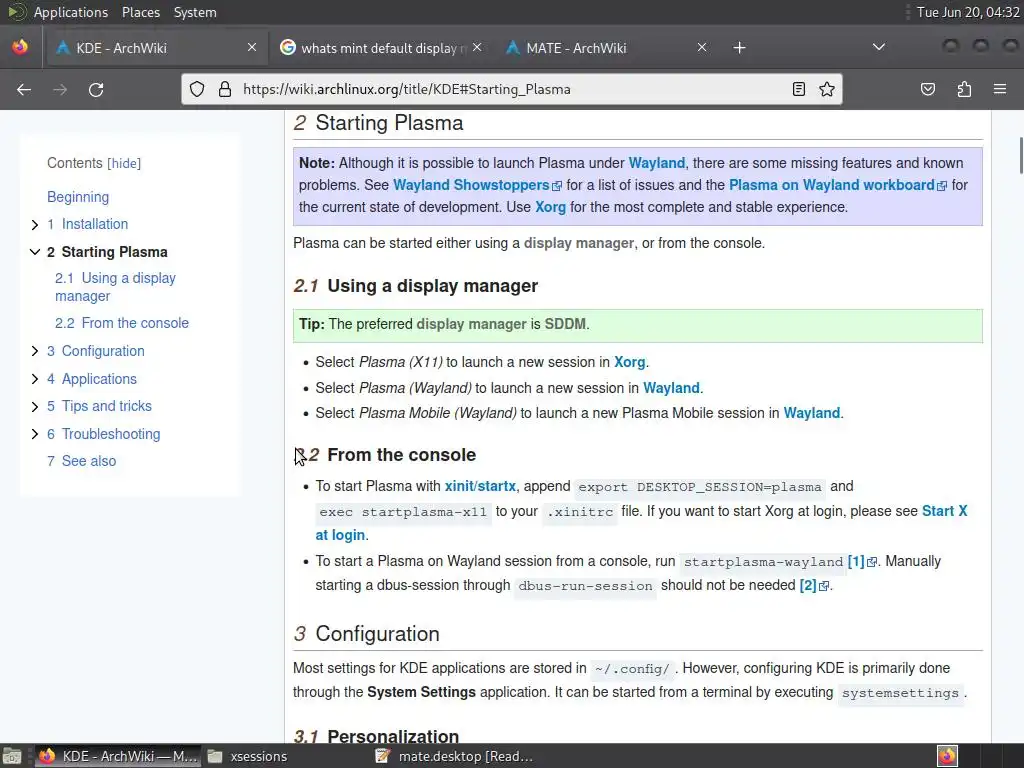This screenshot has width=1024, height=768.
Task: Click the Firefox View icon in the tab bar
Action: [20, 47]
